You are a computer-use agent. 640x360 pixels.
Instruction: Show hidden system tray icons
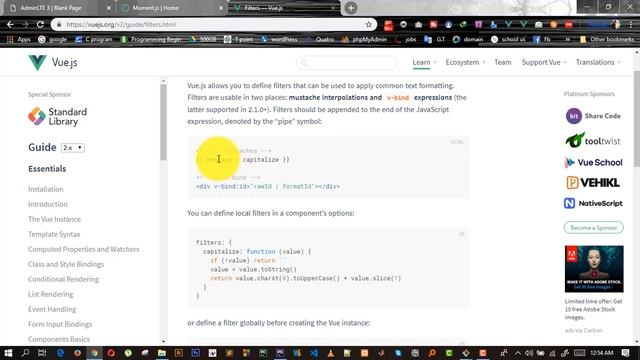pyautogui.click(x=518, y=353)
